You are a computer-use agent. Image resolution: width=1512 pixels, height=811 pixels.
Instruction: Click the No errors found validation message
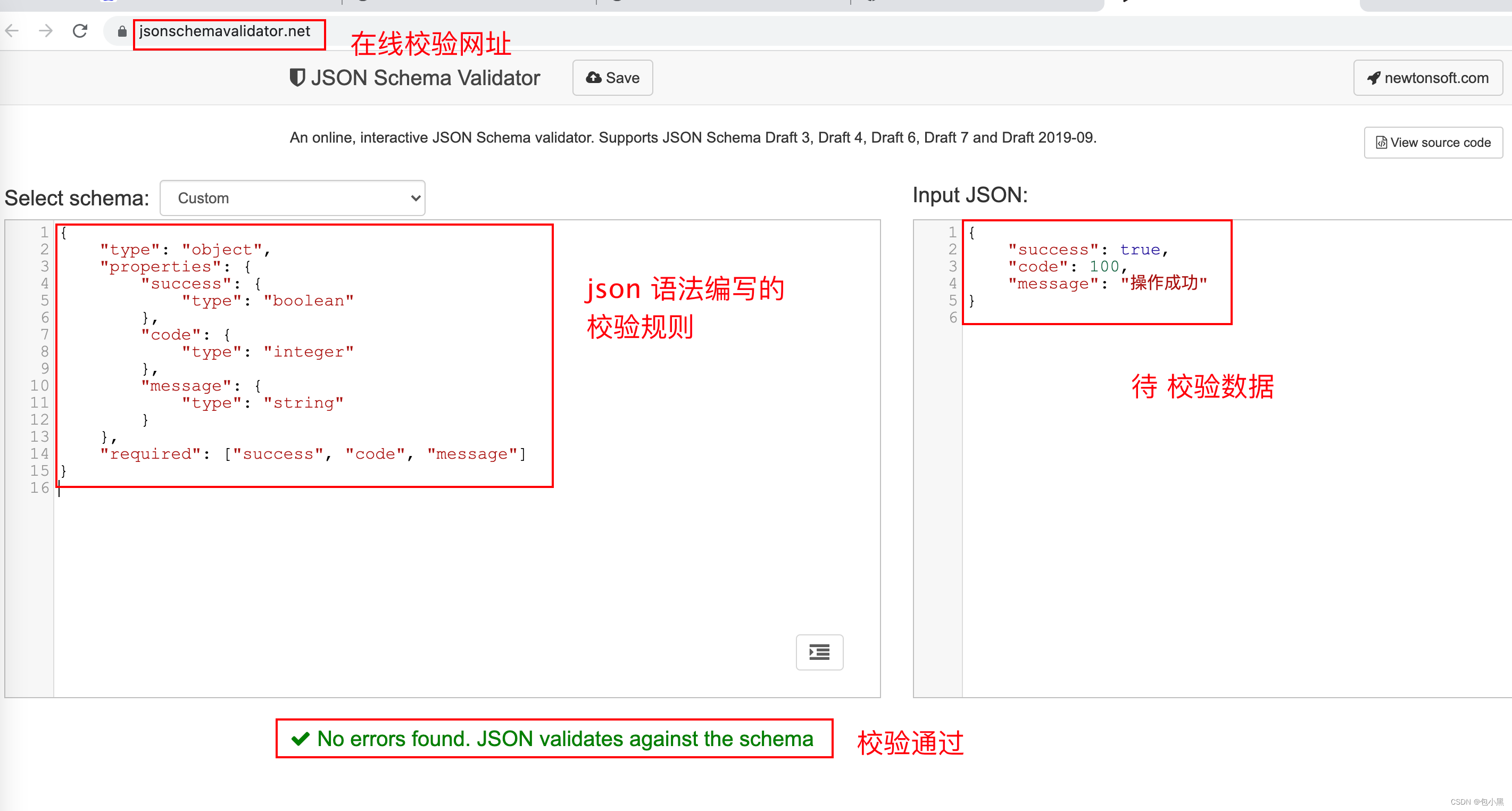pos(564,738)
